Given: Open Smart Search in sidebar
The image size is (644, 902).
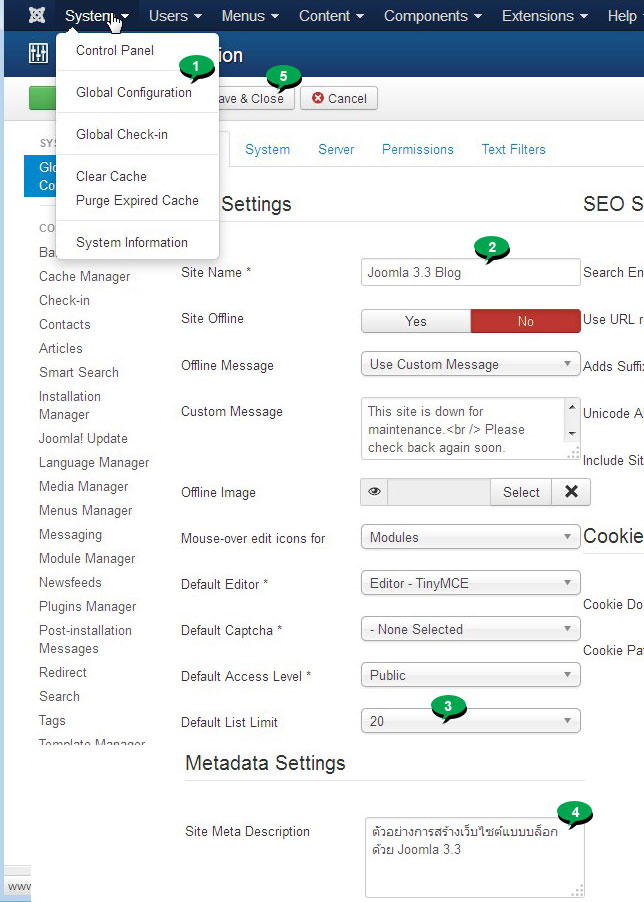Looking at the screenshot, I should (x=79, y=373).
